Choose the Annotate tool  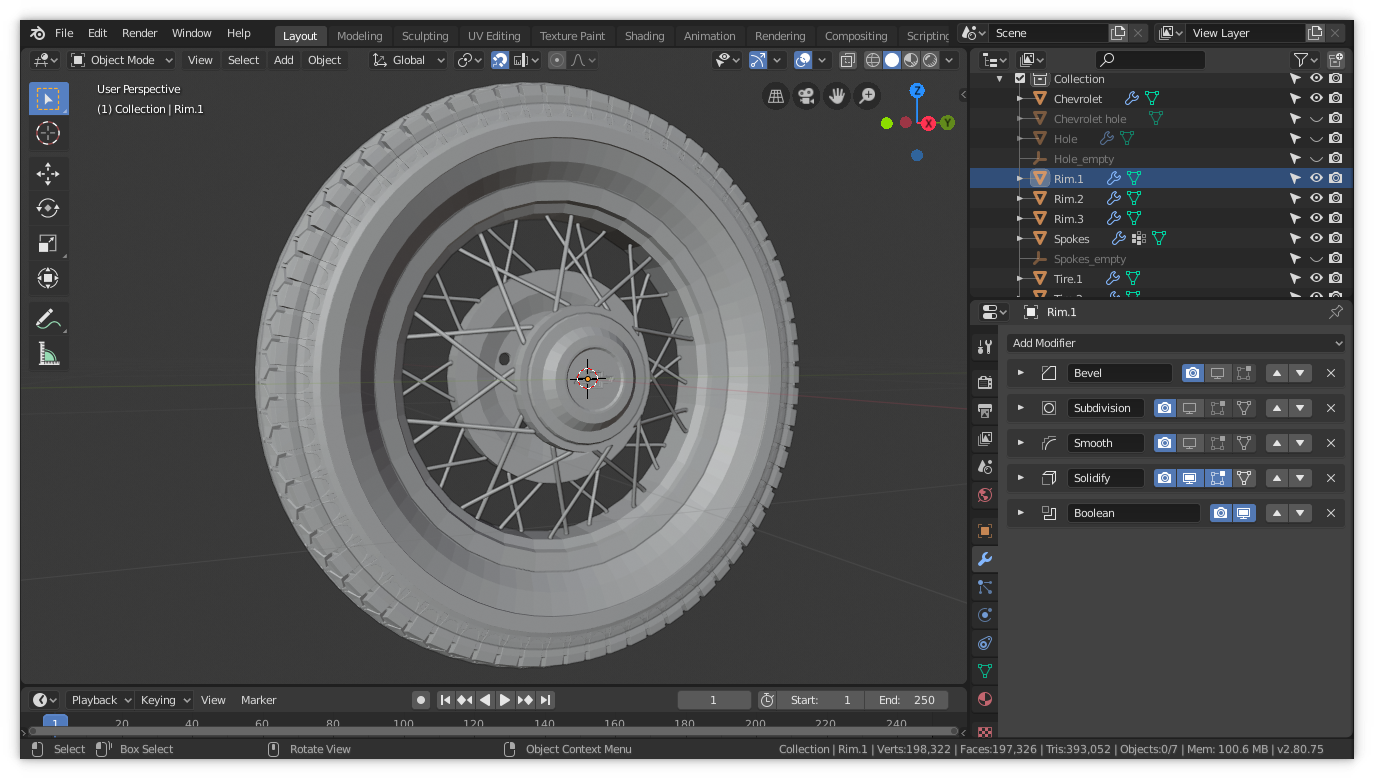pos(48,319)
